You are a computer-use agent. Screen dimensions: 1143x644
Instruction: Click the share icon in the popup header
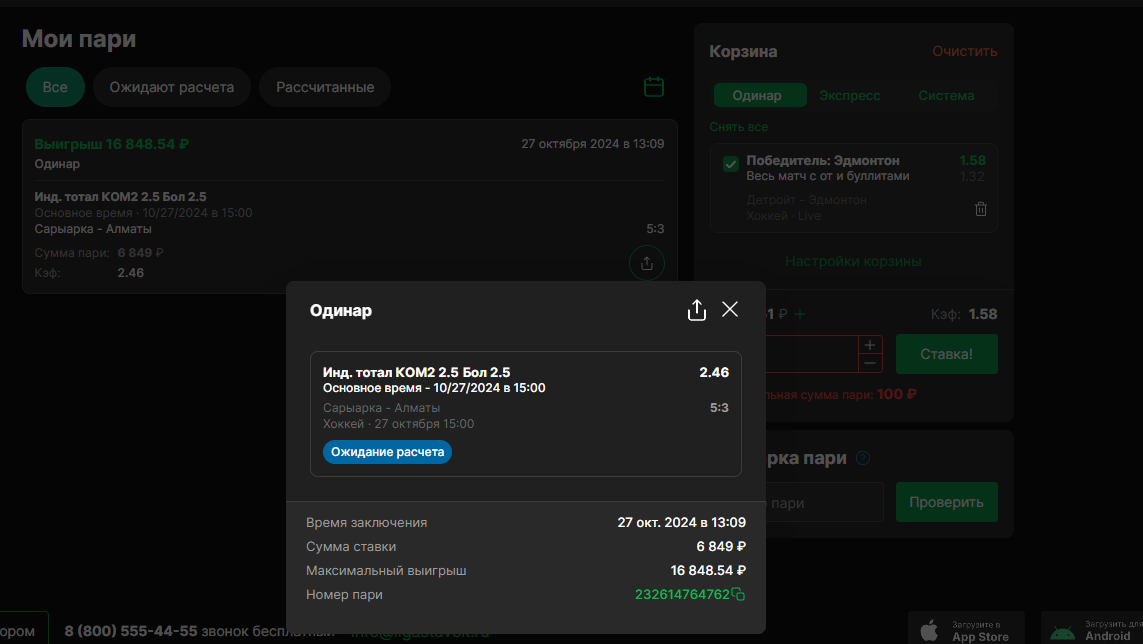click(697, 310)
